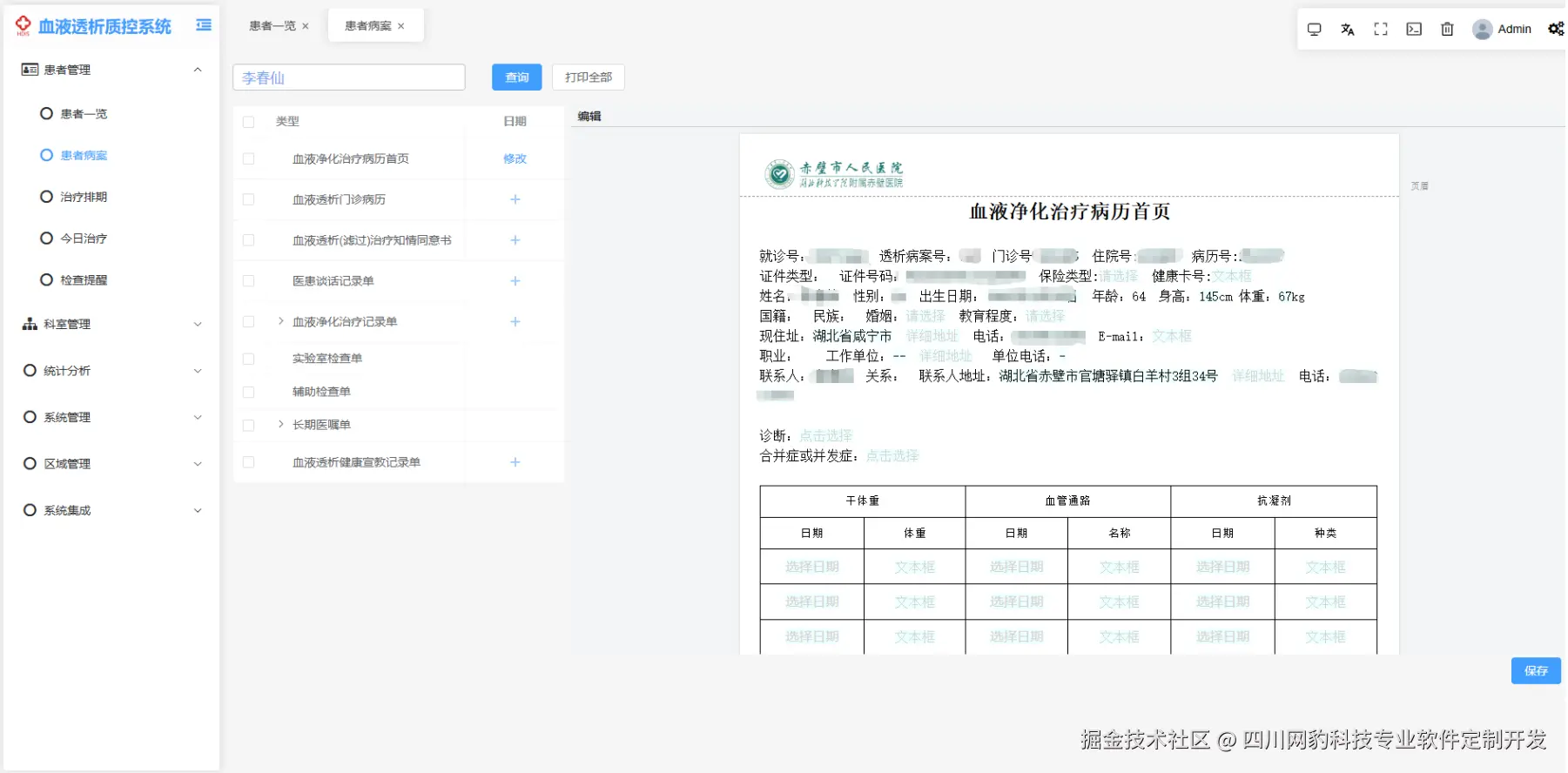
Task: Expand the 血液净化治疗记录单 tree row arrow
Action: (280, 321)
